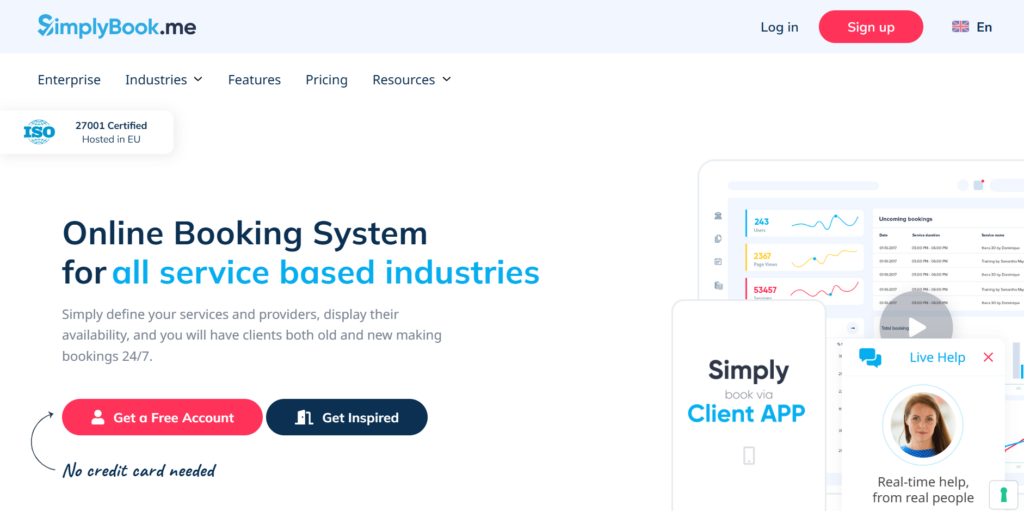
Task: Click the Live Help chat bubble icon
Action: [870, 358]
